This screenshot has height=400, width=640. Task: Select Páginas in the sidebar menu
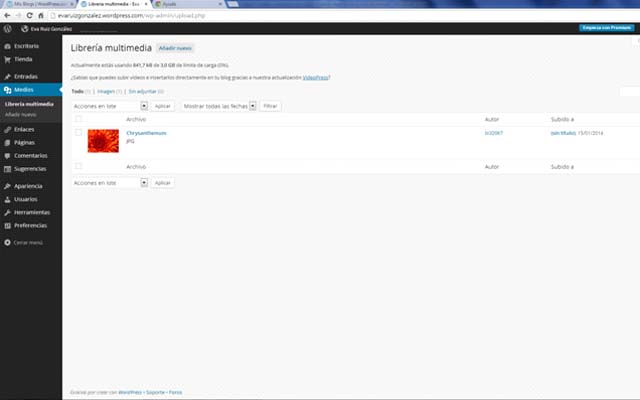pyautogui.click(x=25, y=142)
